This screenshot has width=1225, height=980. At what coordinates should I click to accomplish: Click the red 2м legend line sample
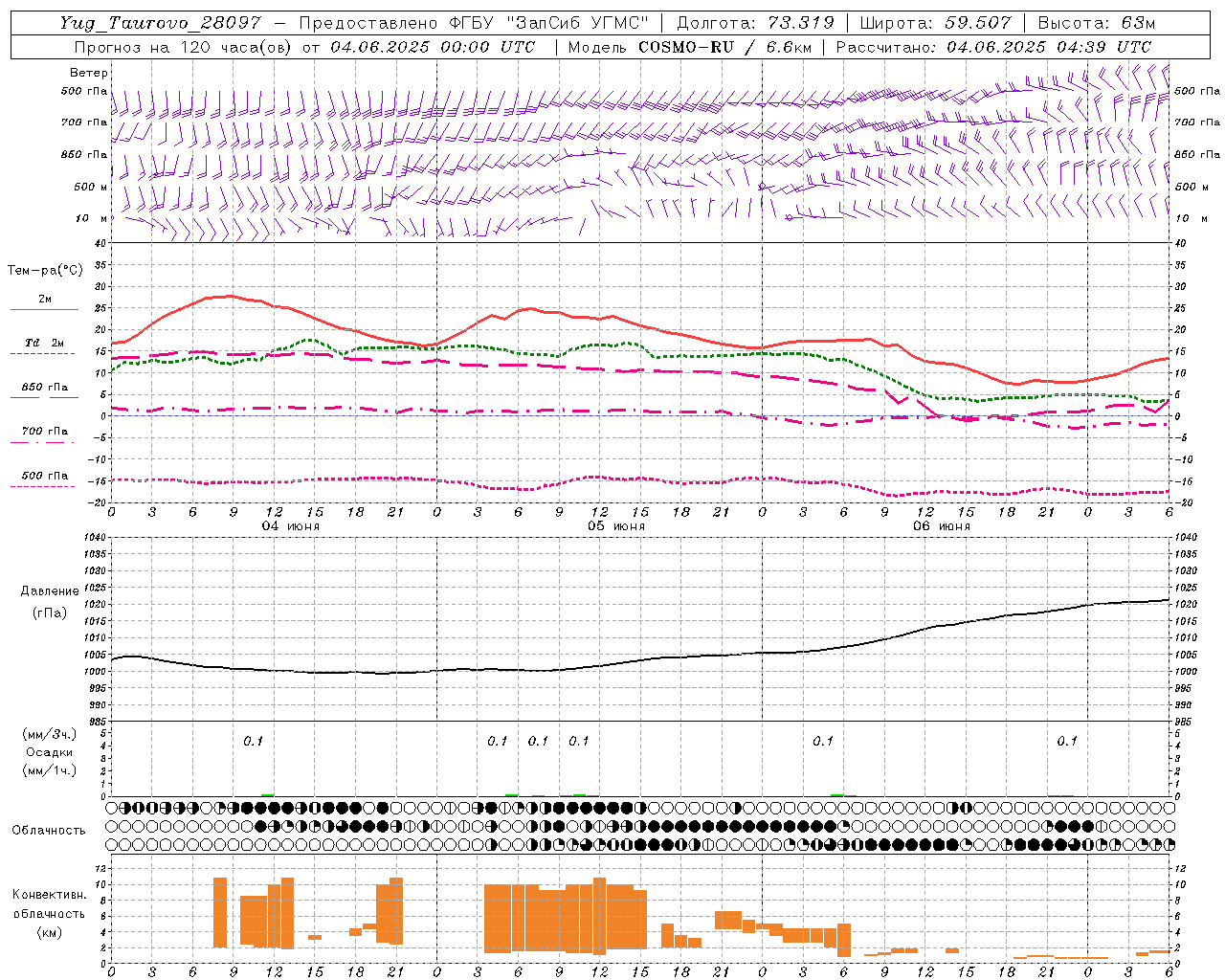(x=44, y=309)
